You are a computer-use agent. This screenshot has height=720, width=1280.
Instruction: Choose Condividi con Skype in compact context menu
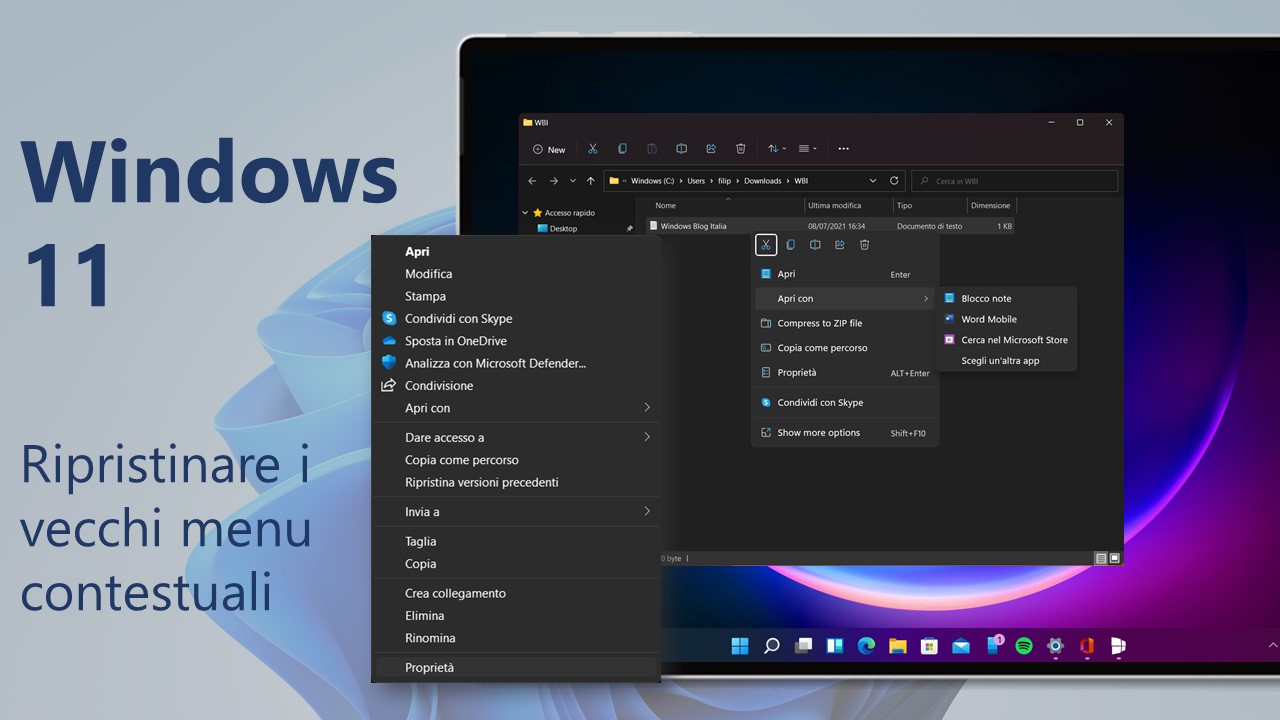tap(845, 402)
